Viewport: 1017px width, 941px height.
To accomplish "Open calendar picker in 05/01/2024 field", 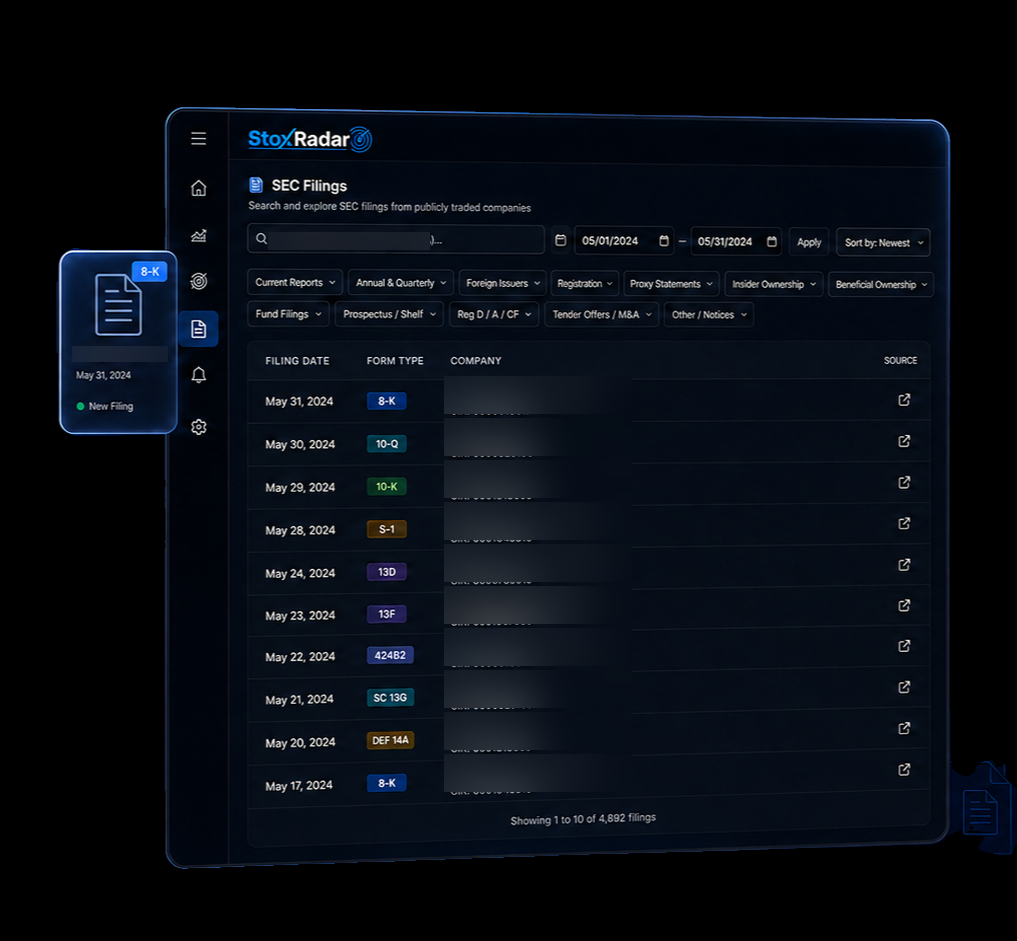I will [x=664, y=241].
